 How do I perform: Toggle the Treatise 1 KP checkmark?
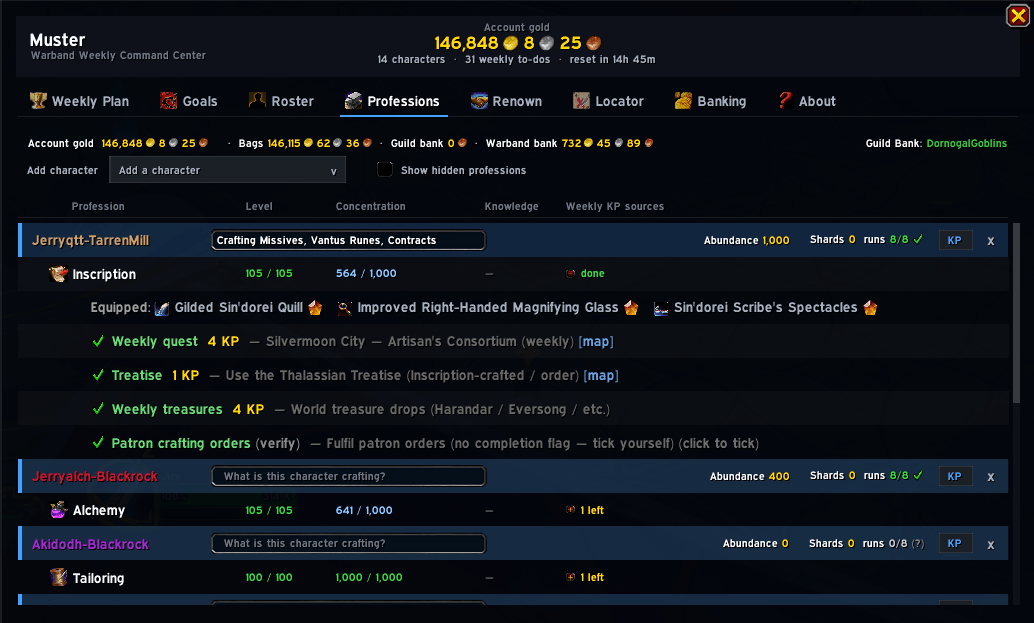point(98,375)
